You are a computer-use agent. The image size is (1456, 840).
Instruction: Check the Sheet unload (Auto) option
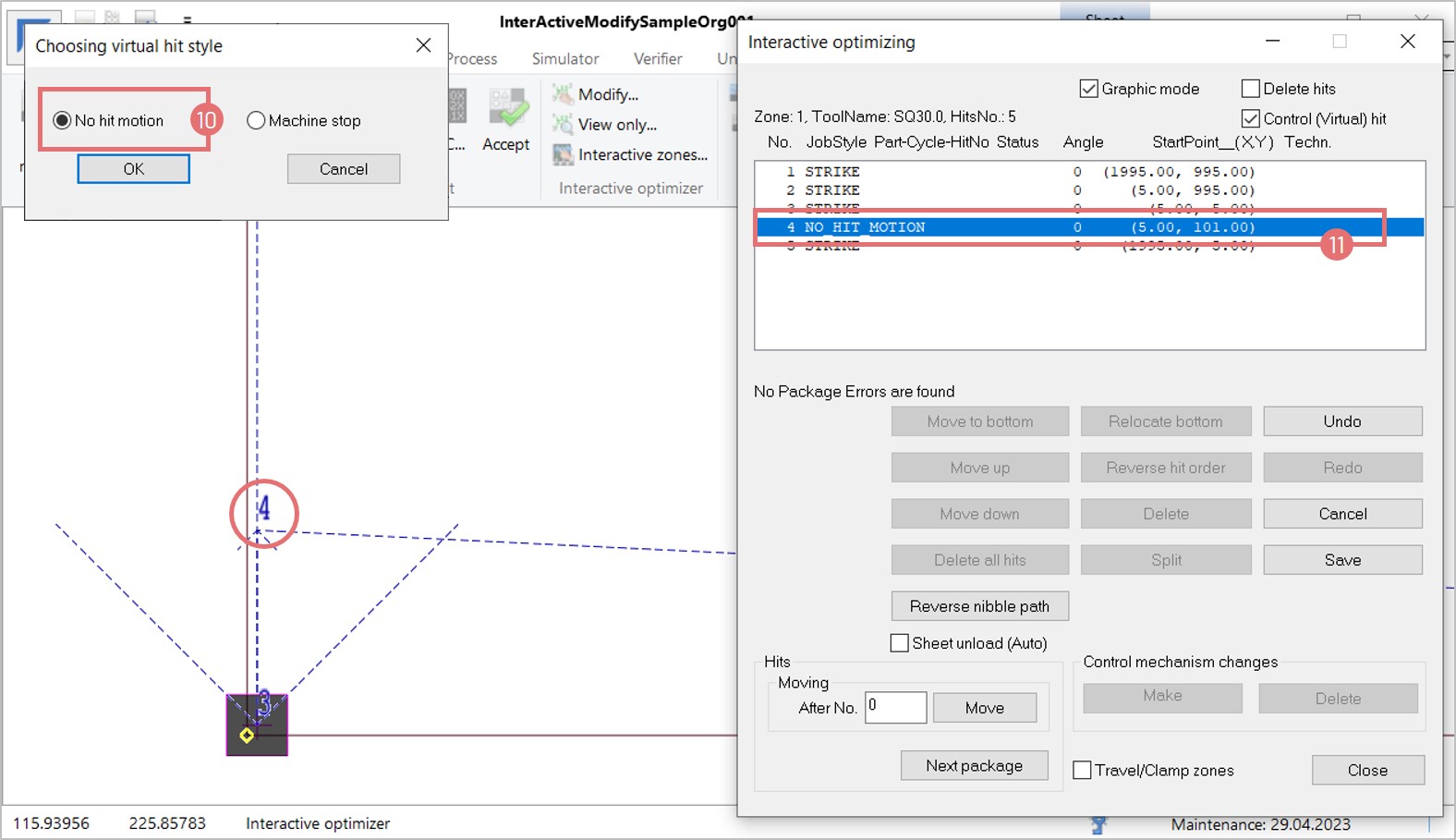(899, 643)
